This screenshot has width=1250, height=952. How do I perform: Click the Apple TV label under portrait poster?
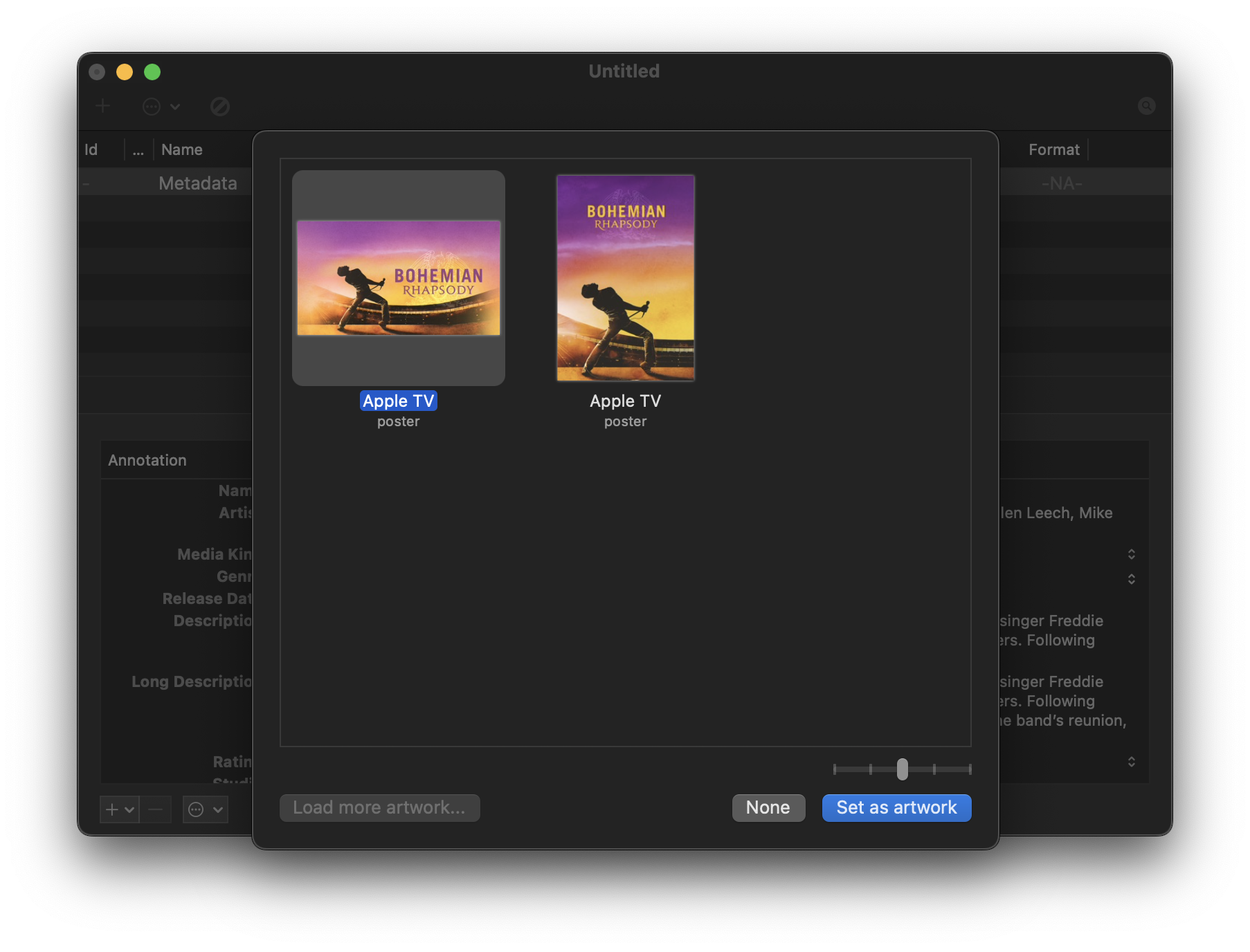[x=626, y=401]
